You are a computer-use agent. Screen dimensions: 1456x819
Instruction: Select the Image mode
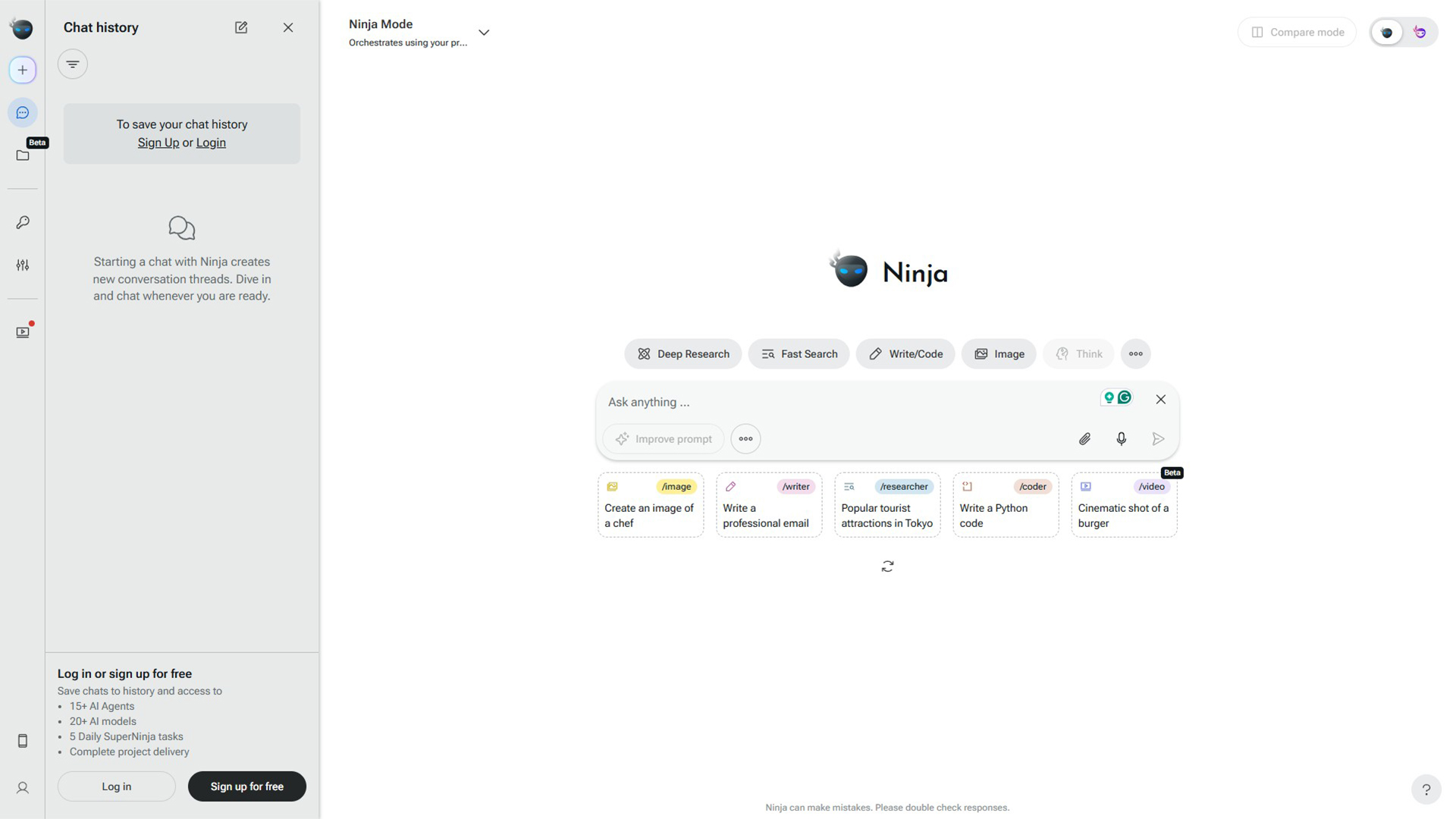pyautogui.click(x=999, y=354)
